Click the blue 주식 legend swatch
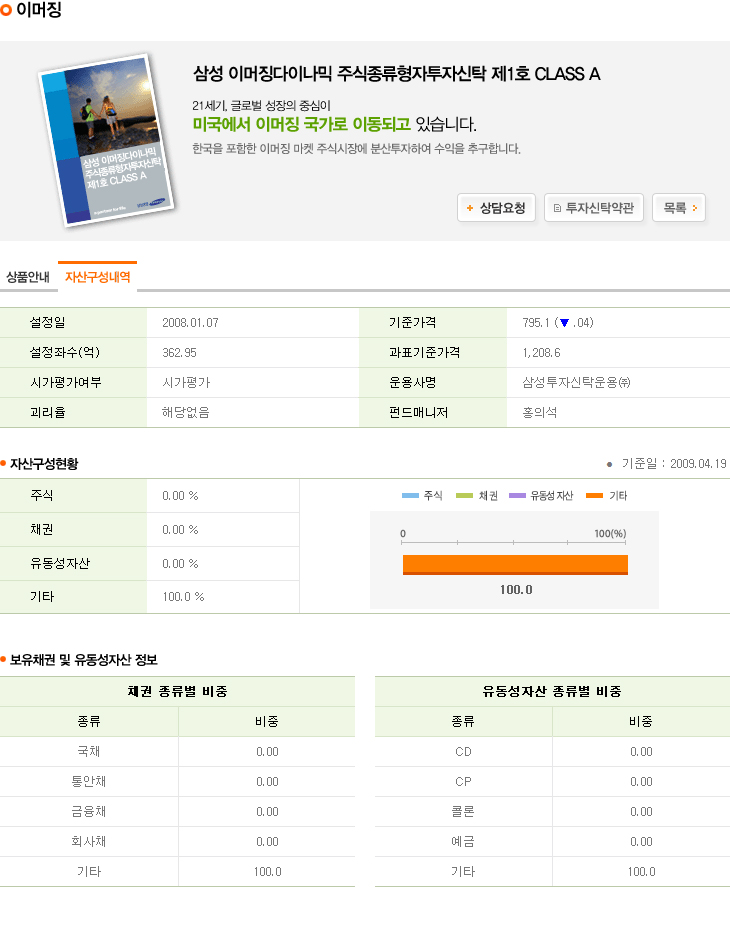Screen dimensions: 730x931 [410, 496]
